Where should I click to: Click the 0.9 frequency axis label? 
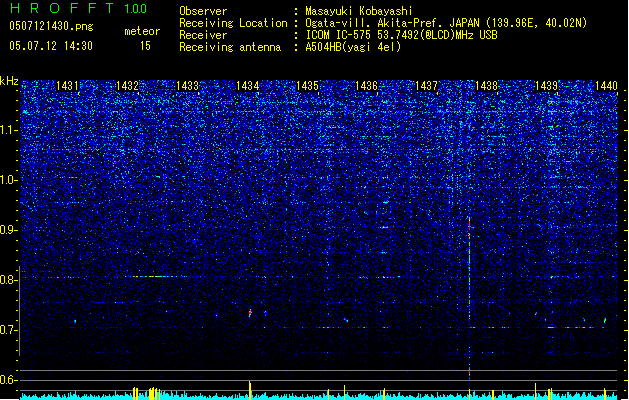[9, 230]
